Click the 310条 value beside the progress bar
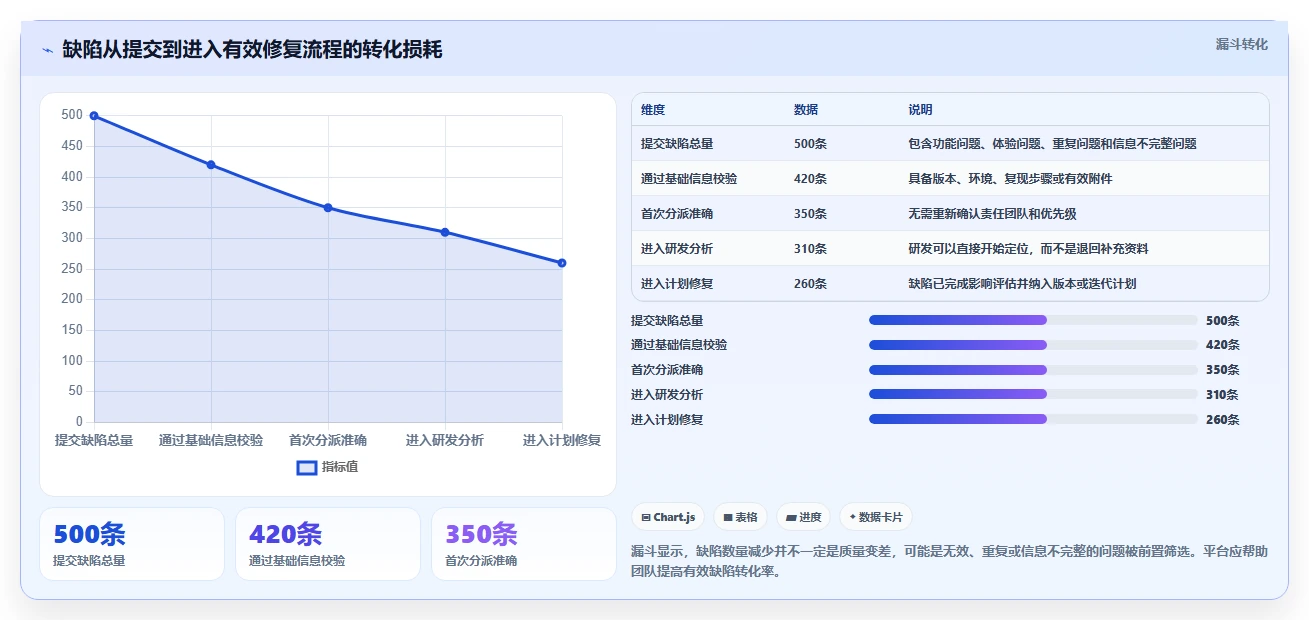 point(1222,395)
